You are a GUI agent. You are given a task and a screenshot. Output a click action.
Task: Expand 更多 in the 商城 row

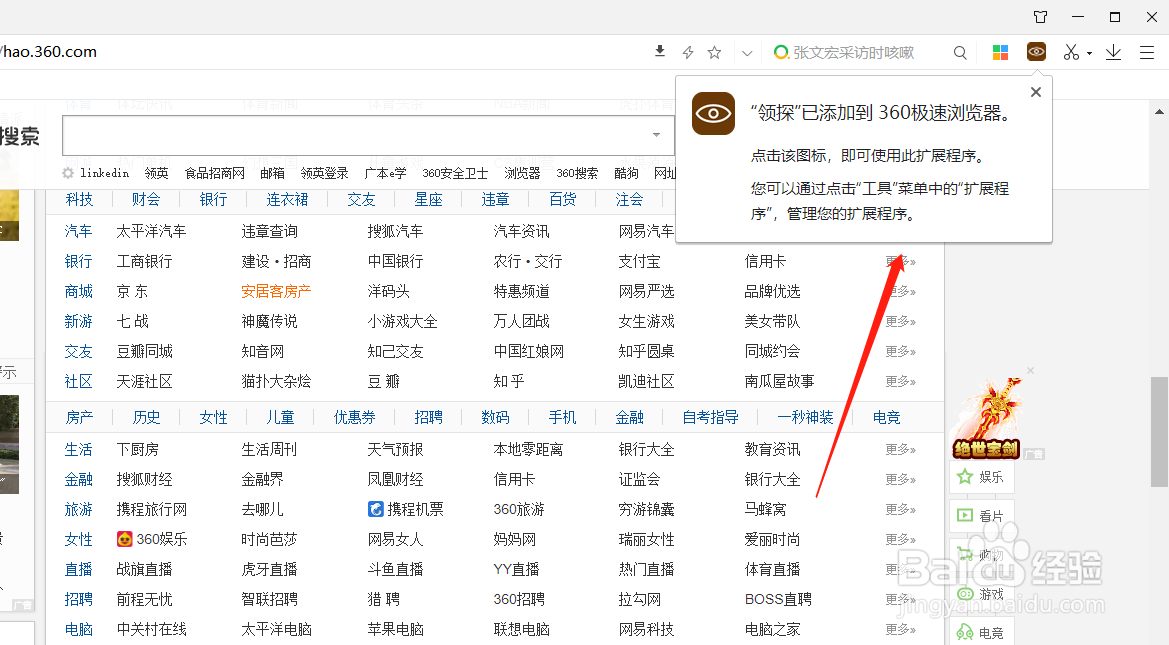point(901,291)
